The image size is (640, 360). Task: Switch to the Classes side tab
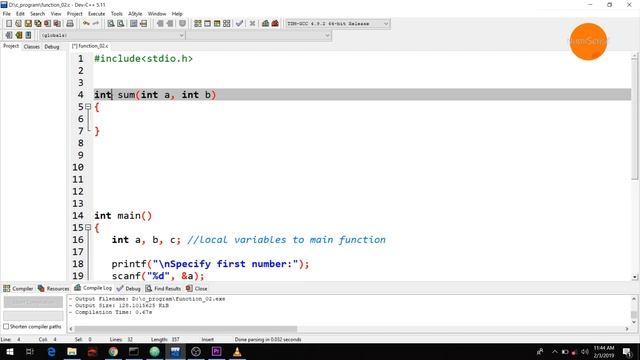(31, 47)
